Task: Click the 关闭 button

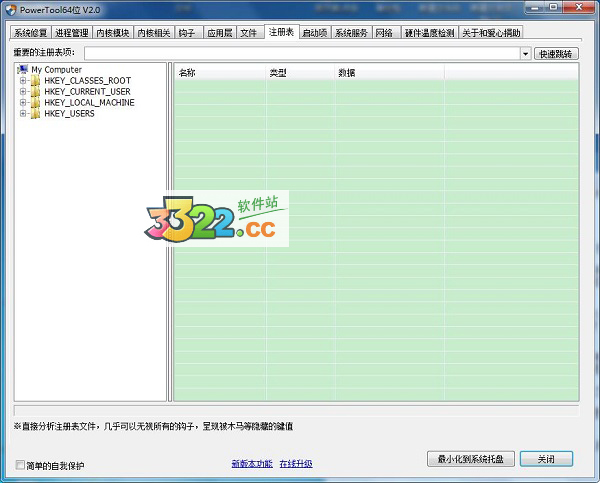Action: point(546,459)
